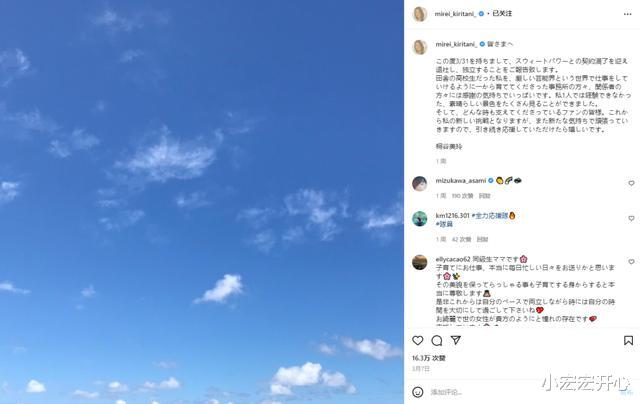640x404 pixels.
Task: Like ellycacao62's comment
Action: click(631, 262)
